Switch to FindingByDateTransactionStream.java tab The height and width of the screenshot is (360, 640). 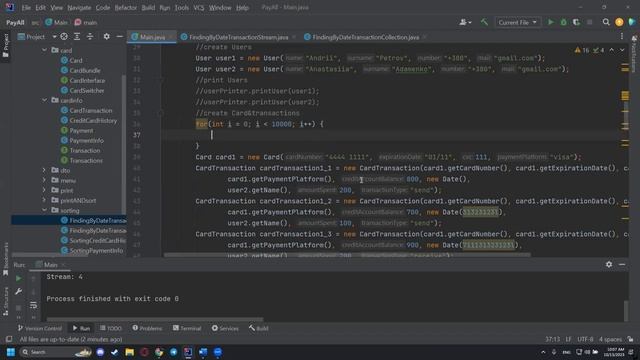(238, 37)
